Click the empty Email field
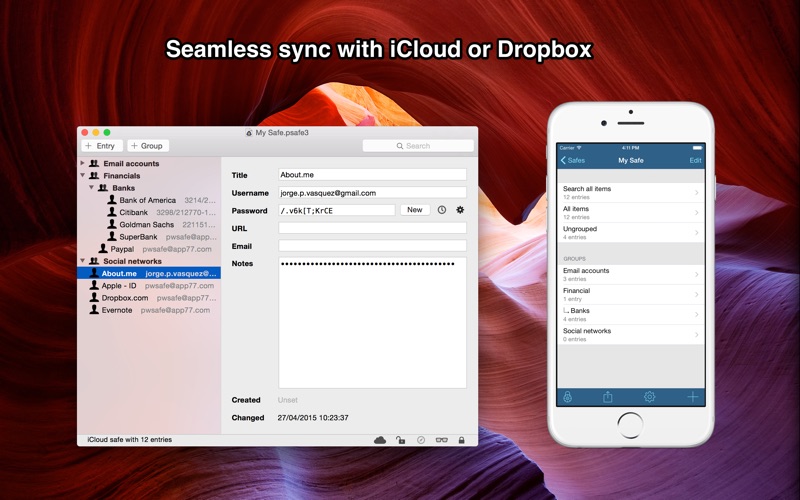The image size is (800, 500). [372, 246]
